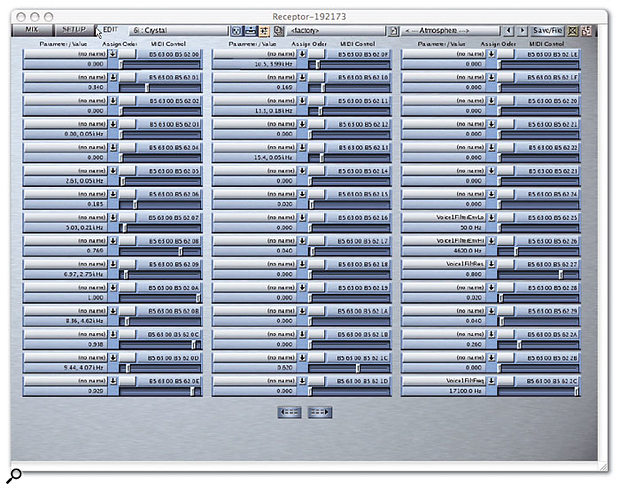The image size is (620, 490).
Task: Open the Atmosphere preset dropdown
Action: [x=451, y=30]
